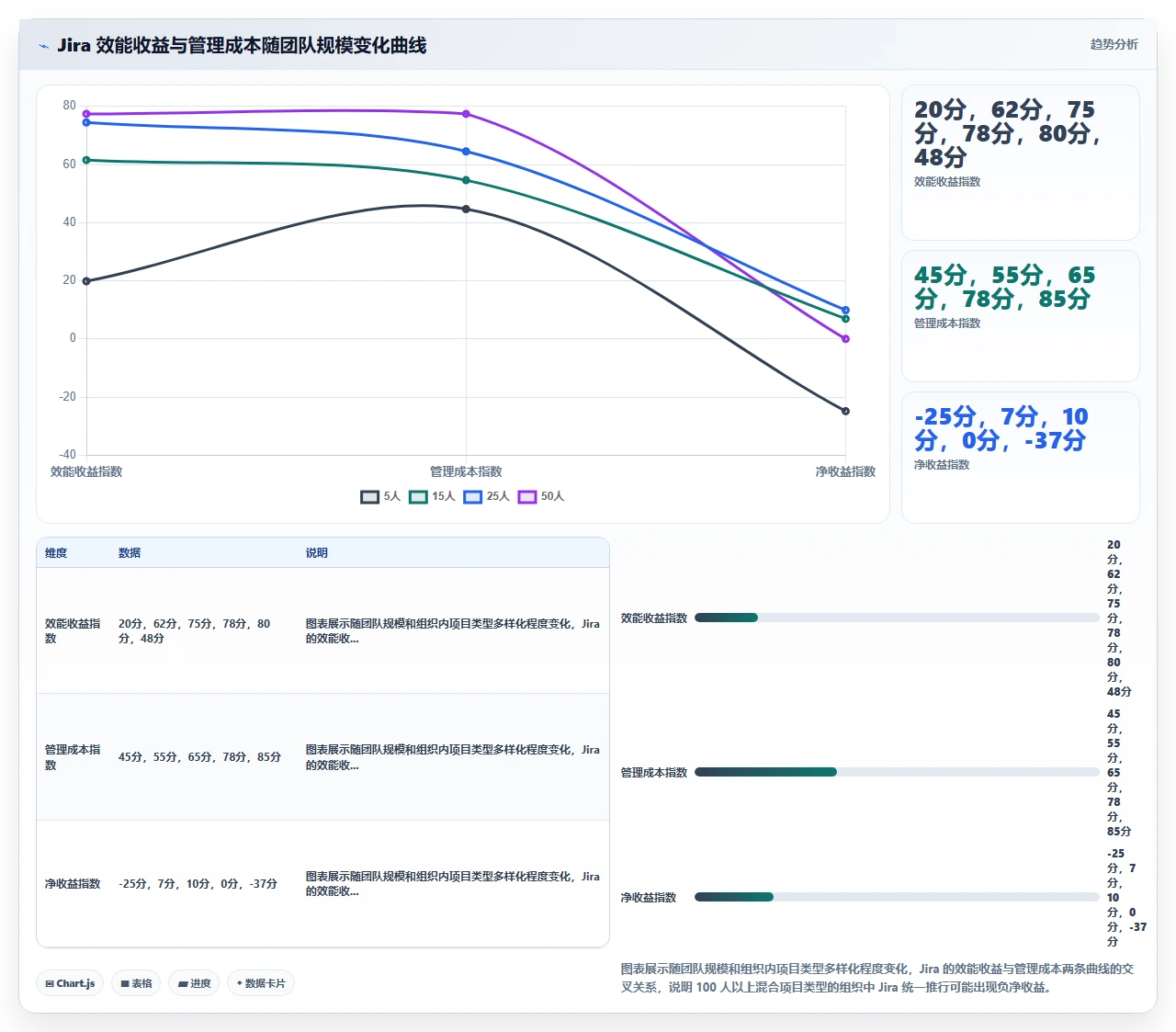
Task: Click the 管理成本指数 x-axis label under the chart
Action: tap(466, 471)
